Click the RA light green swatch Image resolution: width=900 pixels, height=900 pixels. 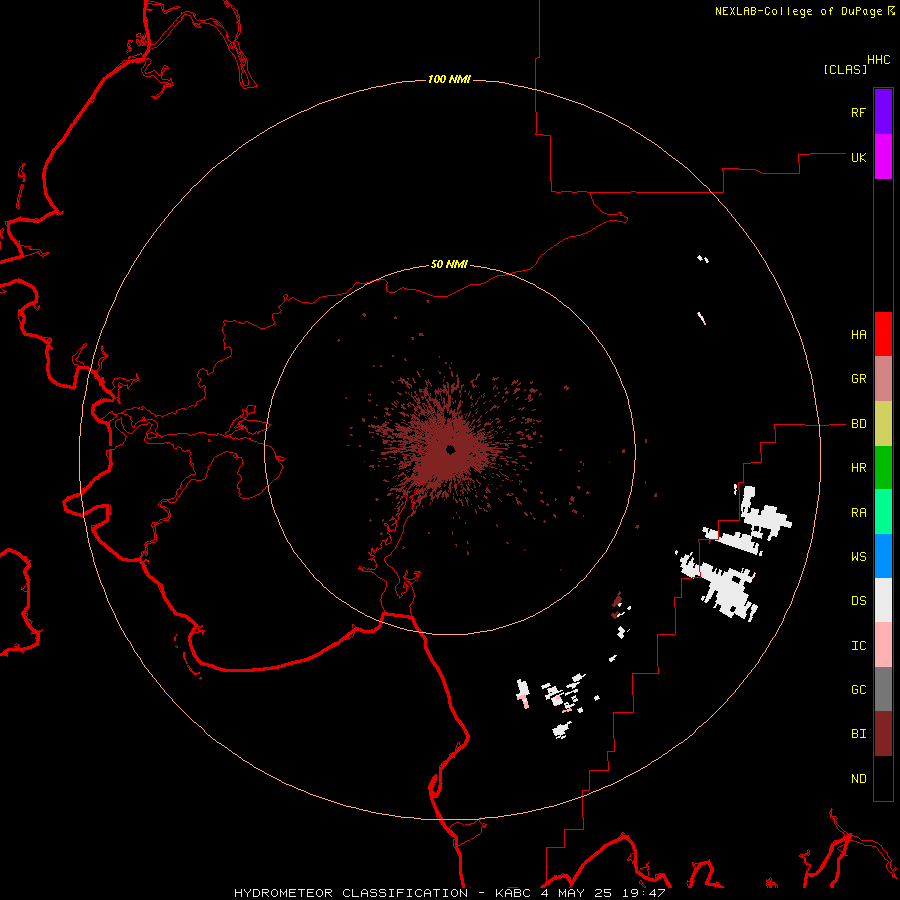pyautogui.click(x=883, y=512)
